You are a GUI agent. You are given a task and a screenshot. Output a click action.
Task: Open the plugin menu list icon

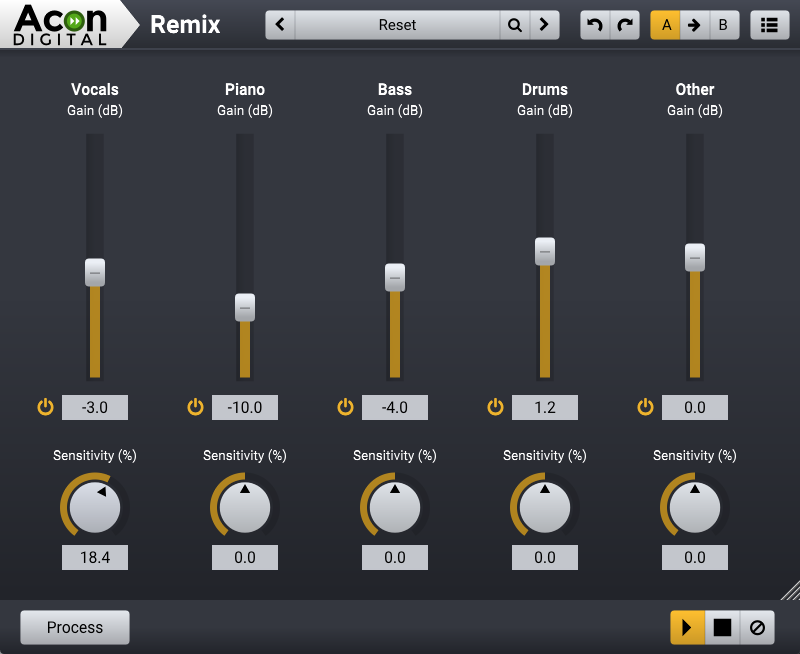[x=769, y=24]
